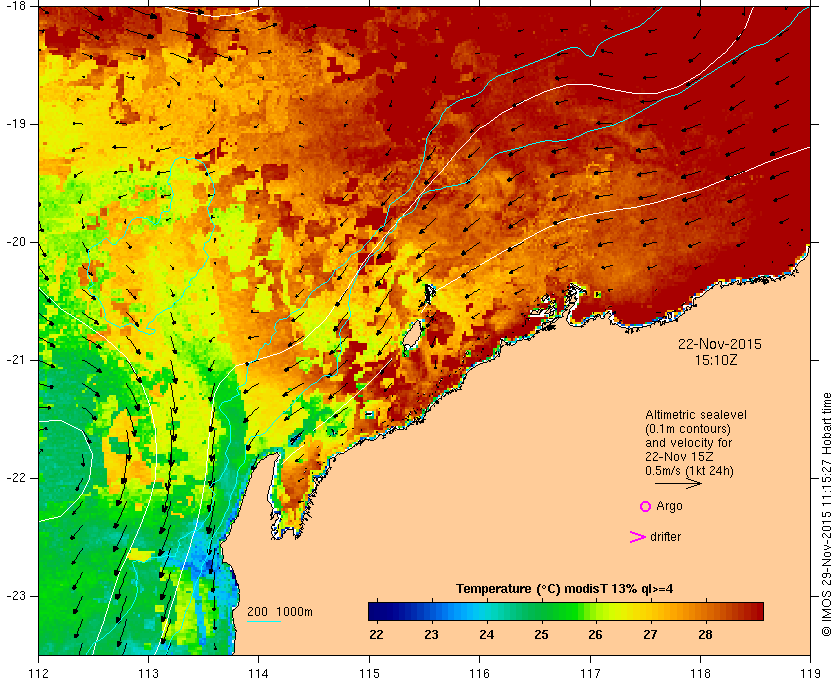Screen dimensions: 840x680
Task: Click the longitude axis label 119
Action: pyautogui.click(x=810, y=674)
